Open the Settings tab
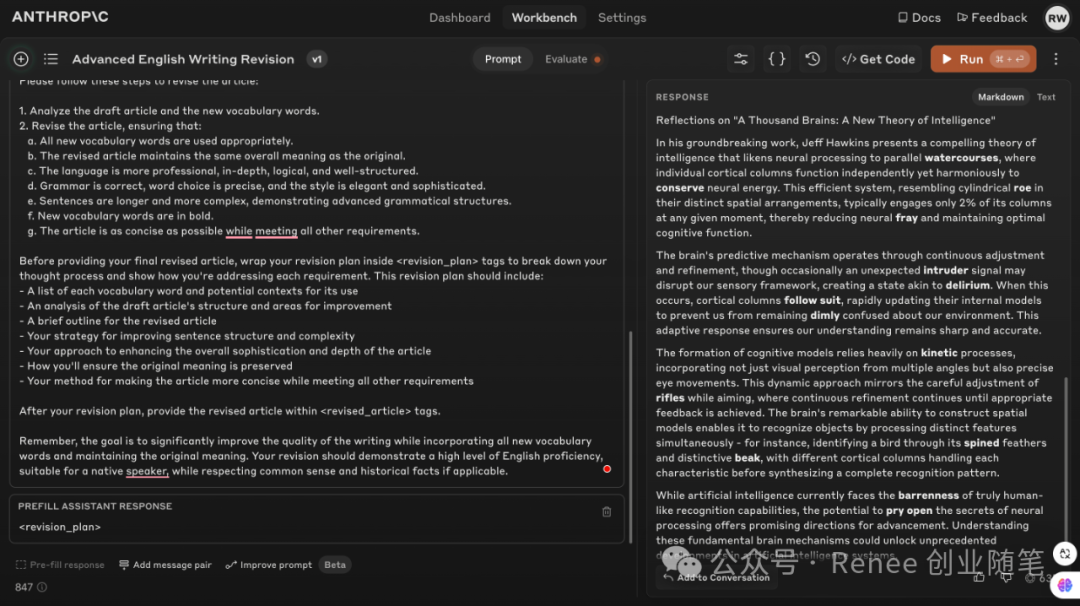The height and width of the screenshot is (606, 1080). pyautogui.click(x=622, y=18)
